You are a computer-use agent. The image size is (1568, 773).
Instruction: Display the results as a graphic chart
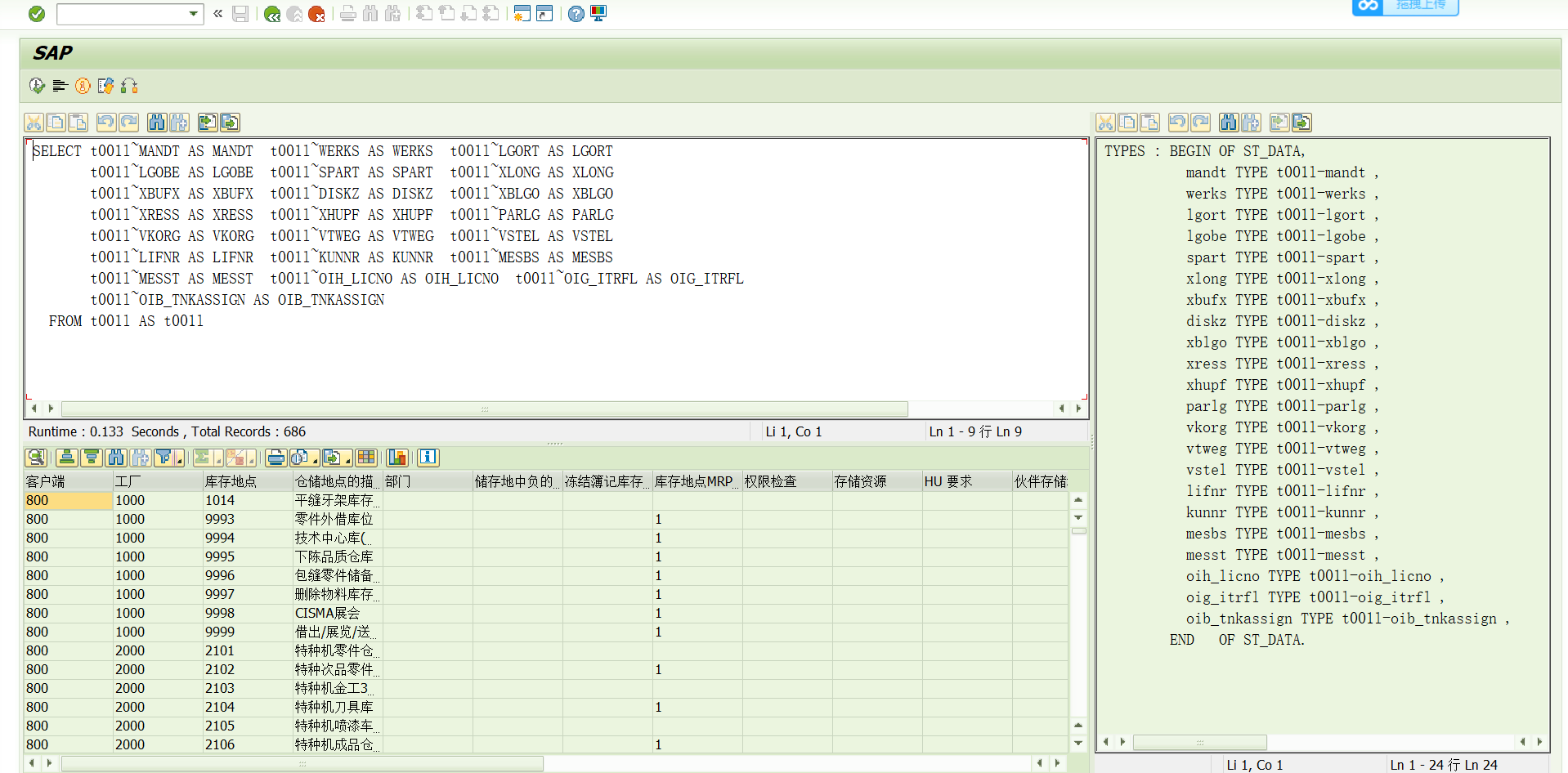click(x=397, y=458)
